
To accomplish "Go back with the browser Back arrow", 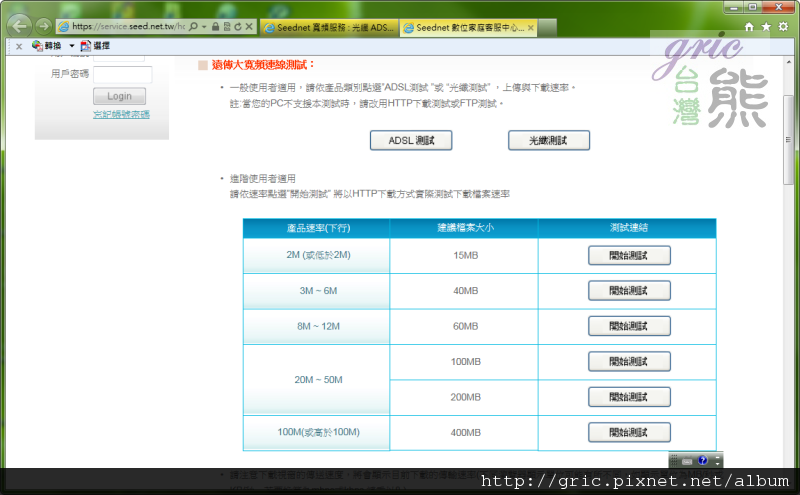I will pos(19,26).
